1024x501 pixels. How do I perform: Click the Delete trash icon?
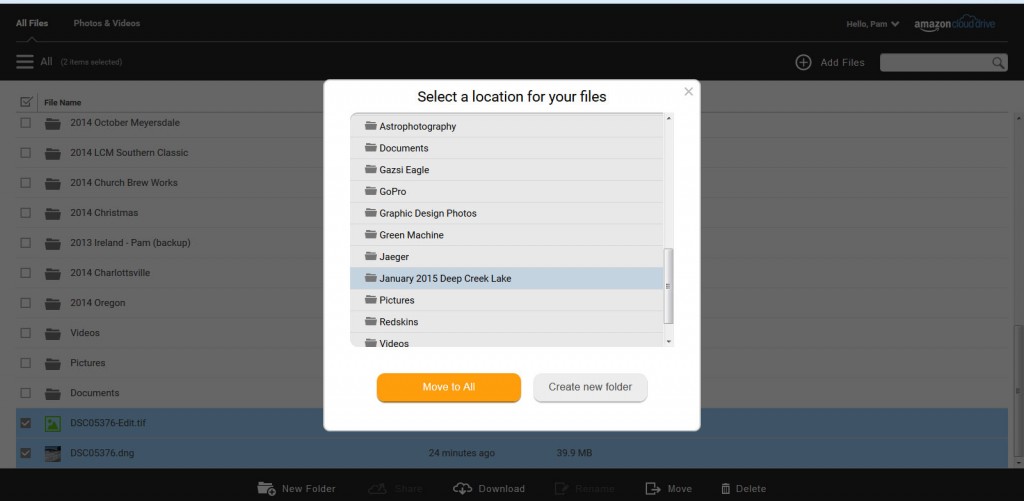coord(726,488)
